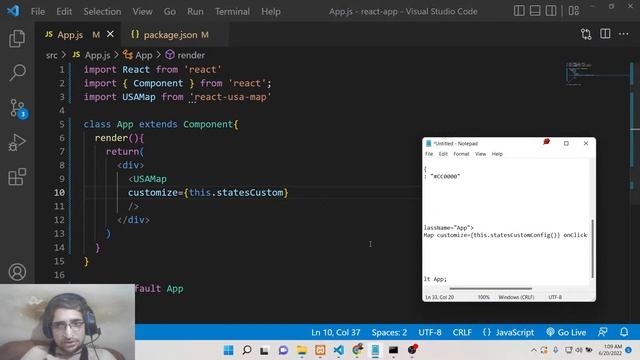The image size is (640, 360).
Task: Click the feedback icon in status bar
Action: (x=603, y=332)
